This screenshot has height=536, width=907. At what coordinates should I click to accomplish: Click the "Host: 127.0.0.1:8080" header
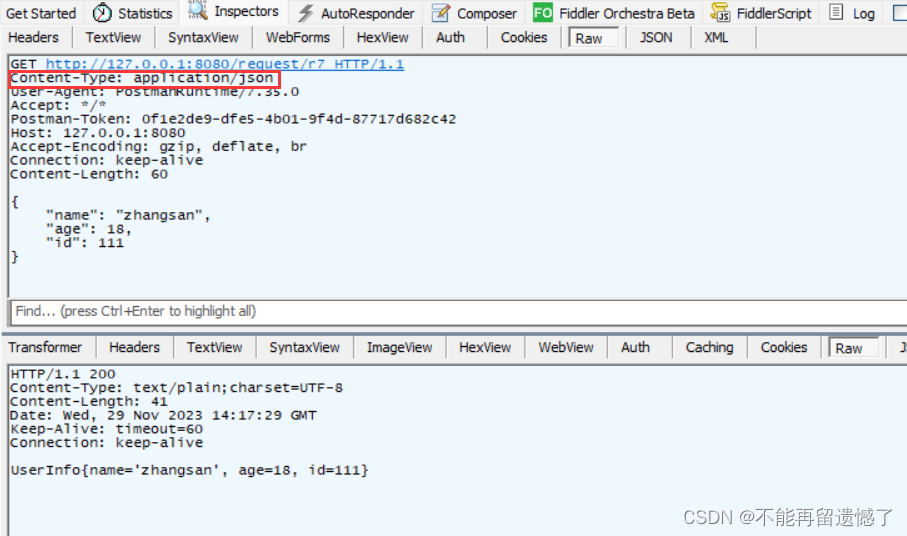pos(98,133)
